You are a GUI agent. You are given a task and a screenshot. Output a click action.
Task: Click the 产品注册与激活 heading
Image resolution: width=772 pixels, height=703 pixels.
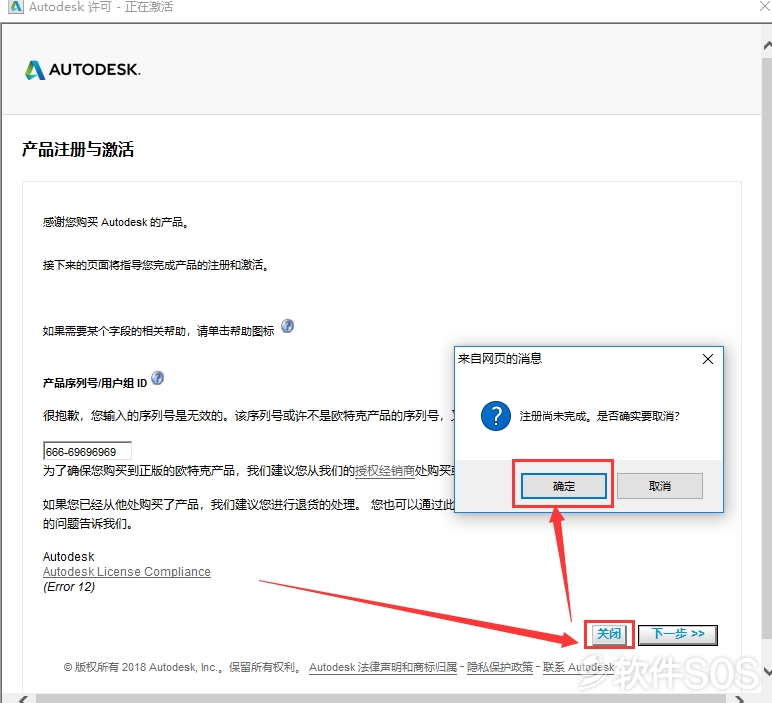click(78, 150)
